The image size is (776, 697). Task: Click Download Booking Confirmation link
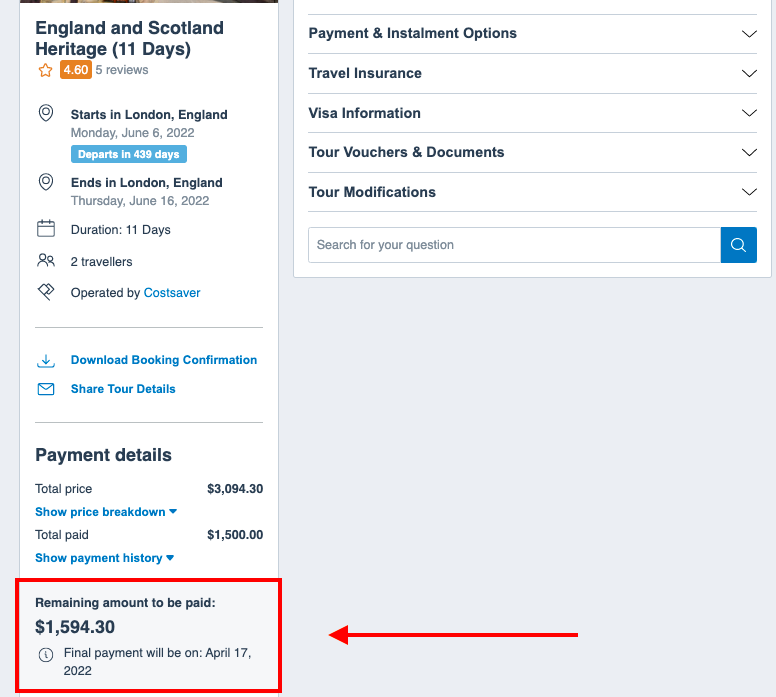(164, 360)
